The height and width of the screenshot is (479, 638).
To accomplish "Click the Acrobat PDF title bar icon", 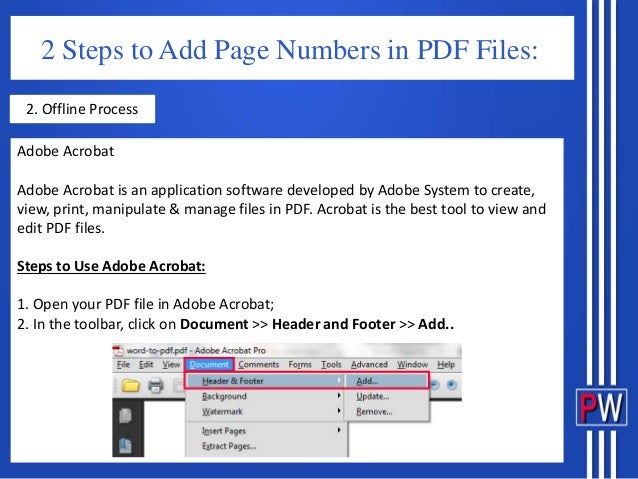I will pyautogui.click(x=118, y=350).
